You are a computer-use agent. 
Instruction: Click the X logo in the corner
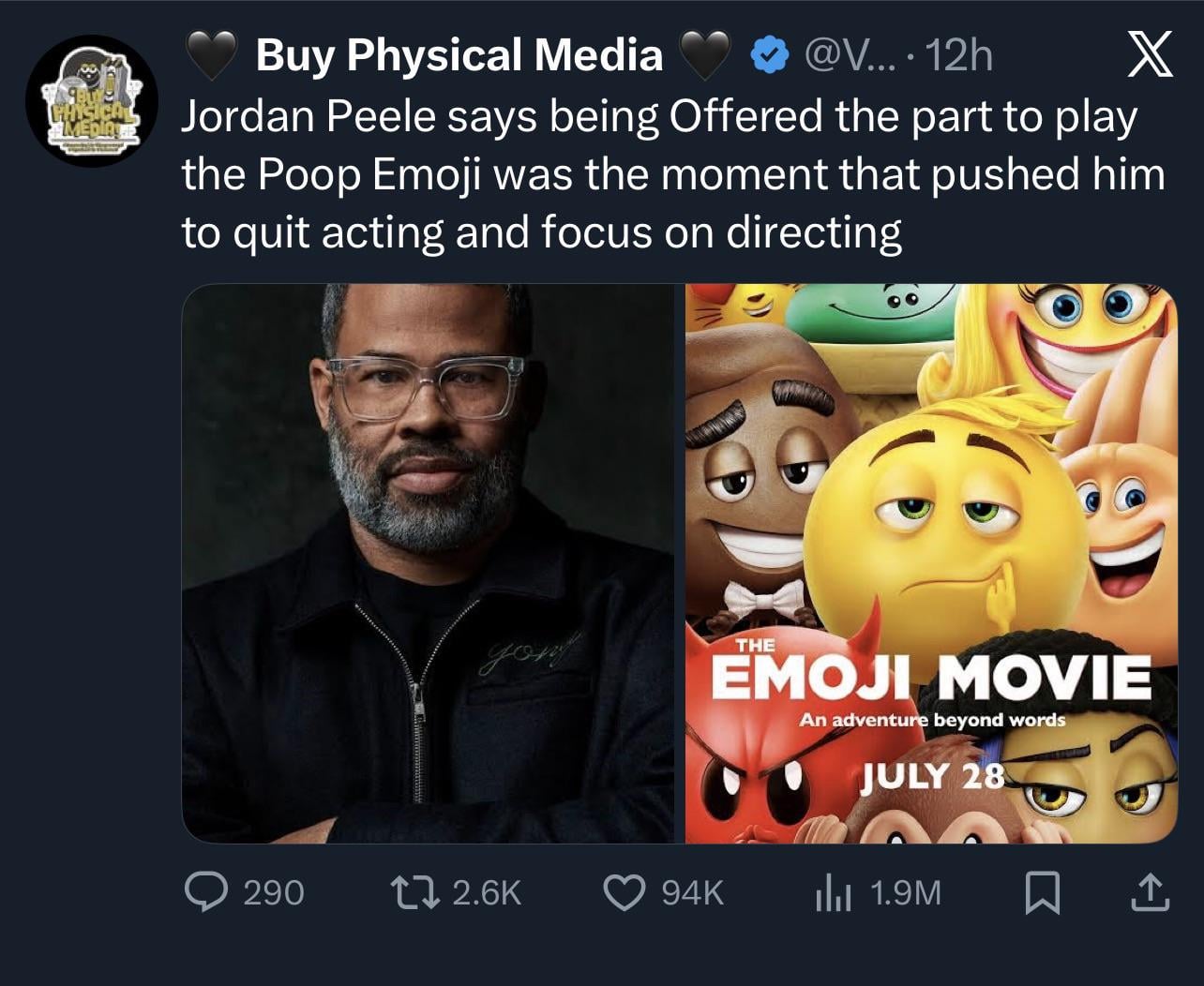[x=1148, y=56]
